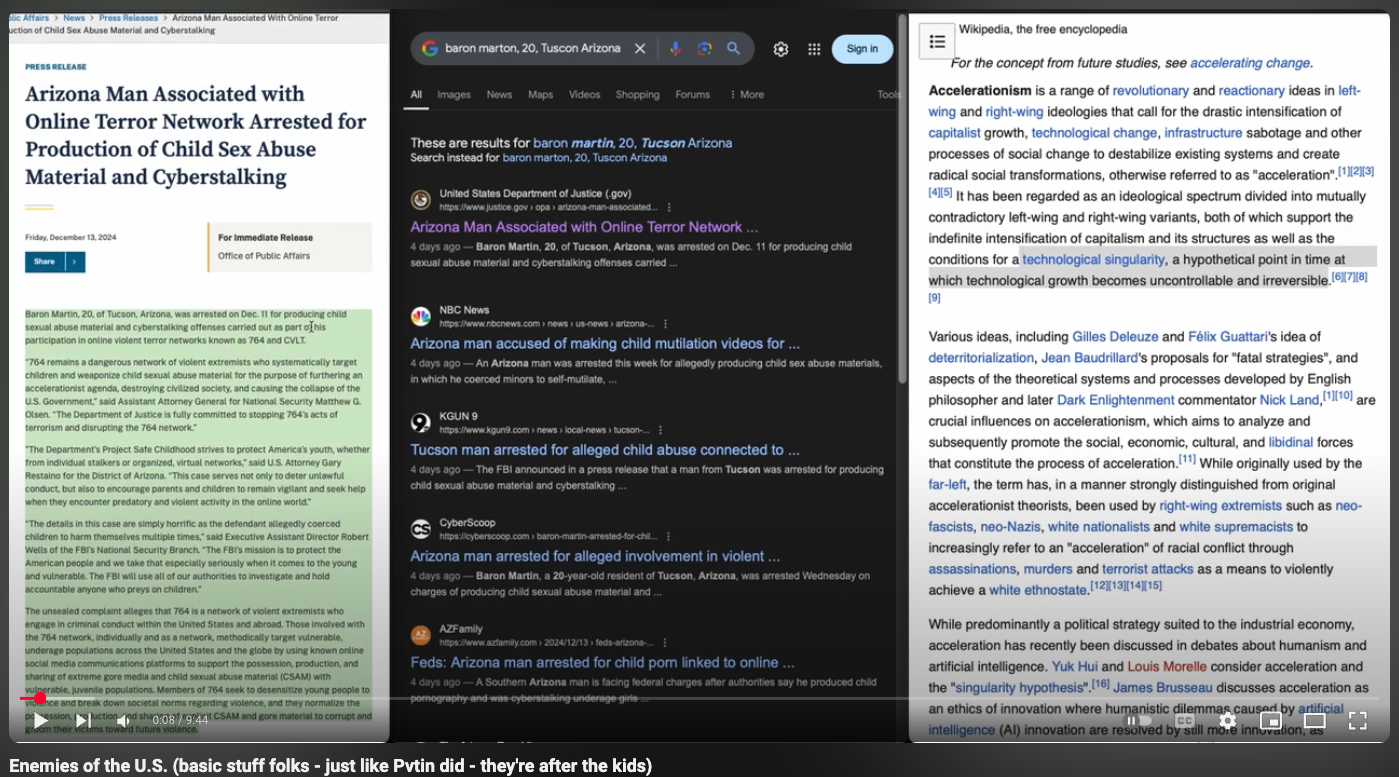1399x777 pixels.
Task: Click 'baron martin, 20, Tucson Arizona' corrected query link
Action: click(x=632, y=143)
